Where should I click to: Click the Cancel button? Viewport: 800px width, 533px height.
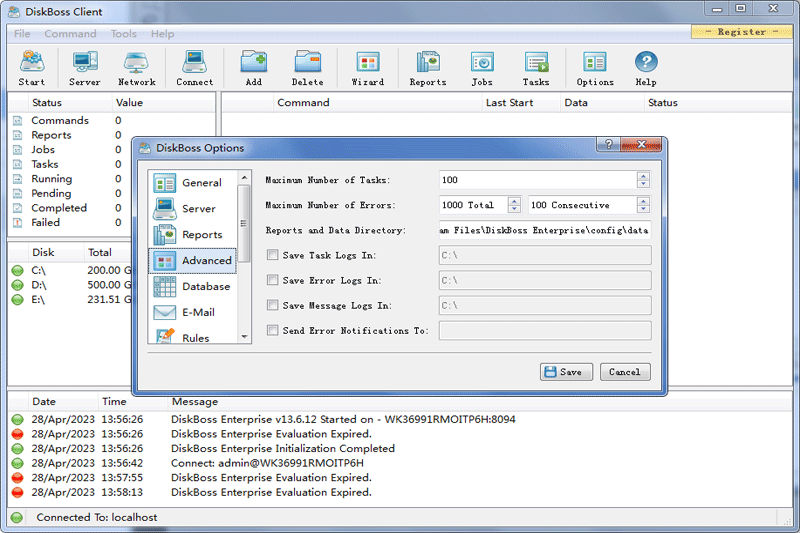pos(624,372)
